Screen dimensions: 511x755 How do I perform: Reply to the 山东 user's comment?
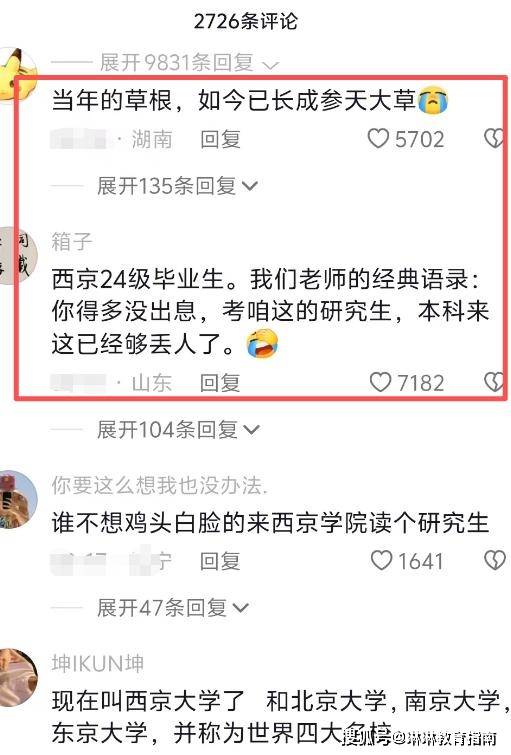click(220, 383)
